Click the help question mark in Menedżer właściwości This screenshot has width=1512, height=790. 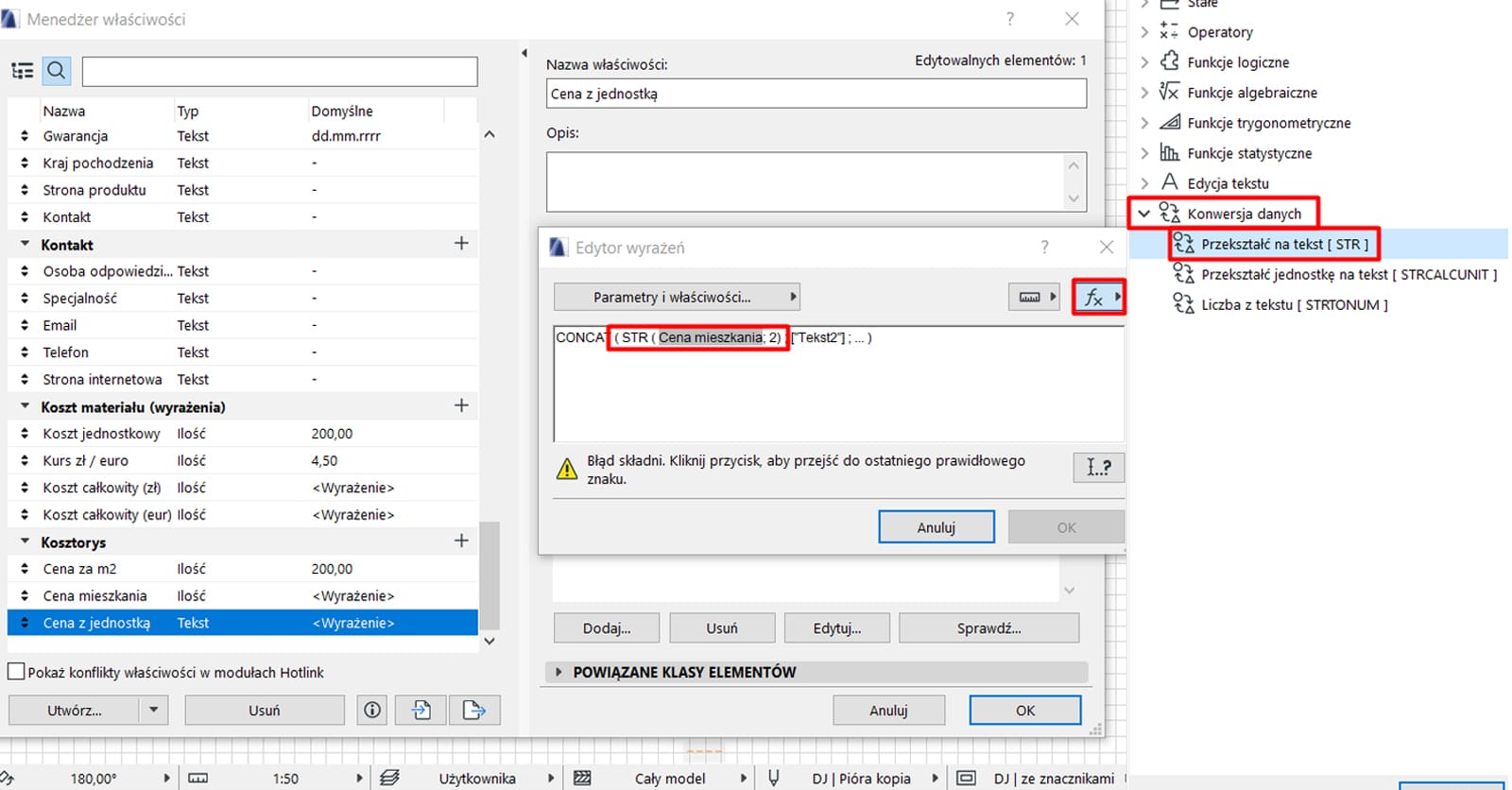[1010, 19]
